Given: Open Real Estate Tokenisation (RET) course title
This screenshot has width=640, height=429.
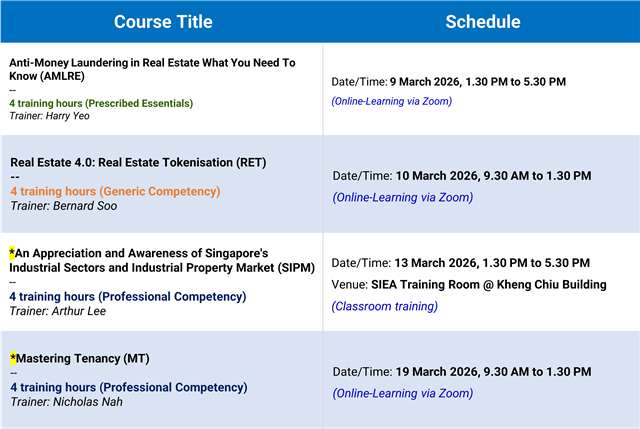Looking at the screenshot, I should tap(138, 162).
